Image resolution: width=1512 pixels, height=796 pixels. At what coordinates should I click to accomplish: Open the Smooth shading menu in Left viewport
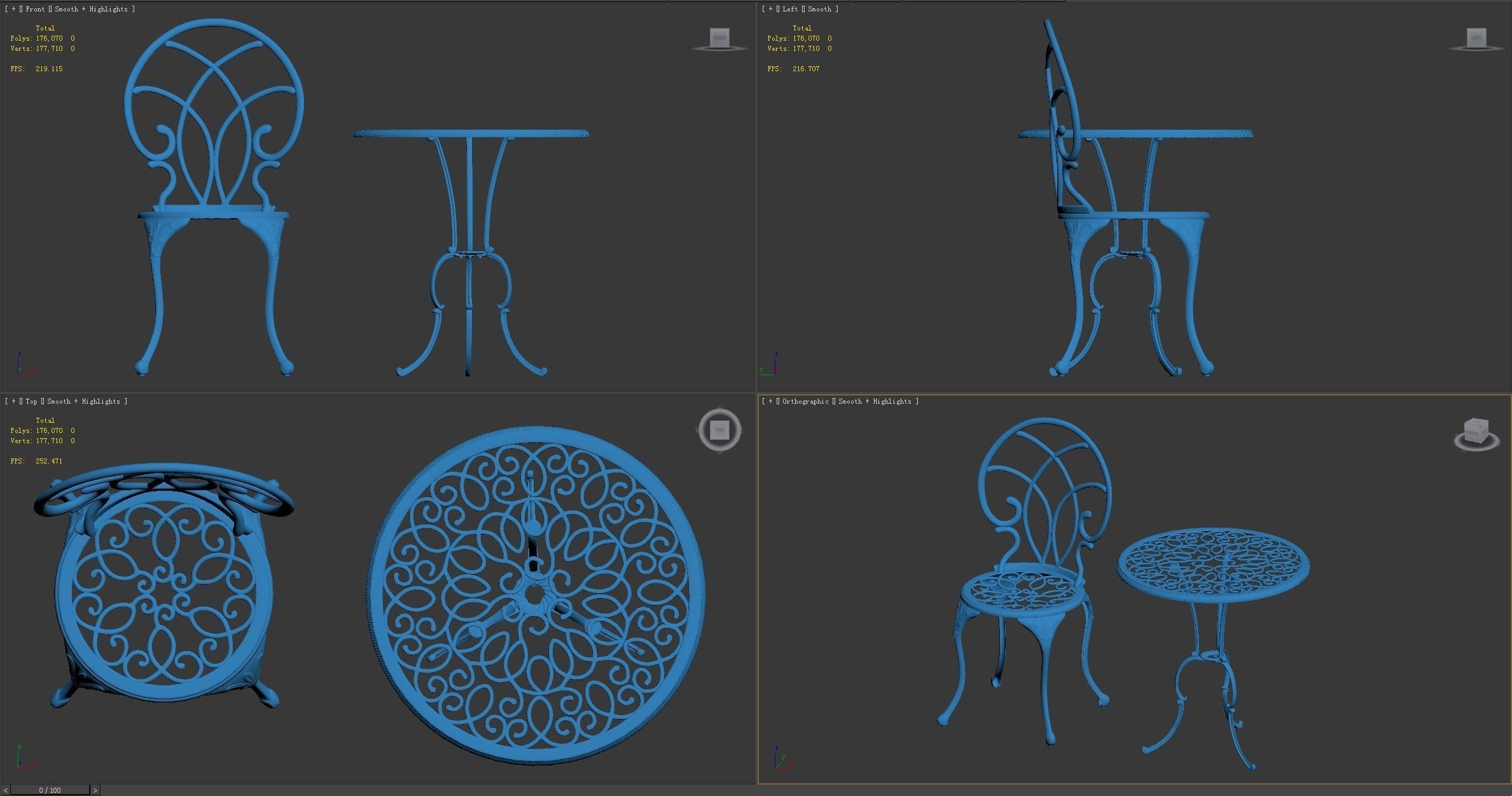click(819, 9)
